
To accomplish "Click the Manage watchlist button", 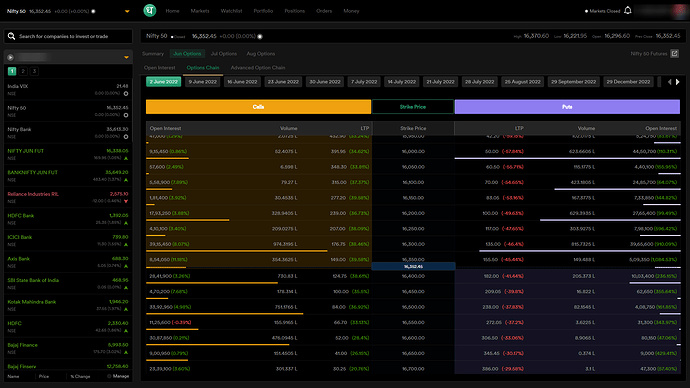I will (x=118, y=377).
